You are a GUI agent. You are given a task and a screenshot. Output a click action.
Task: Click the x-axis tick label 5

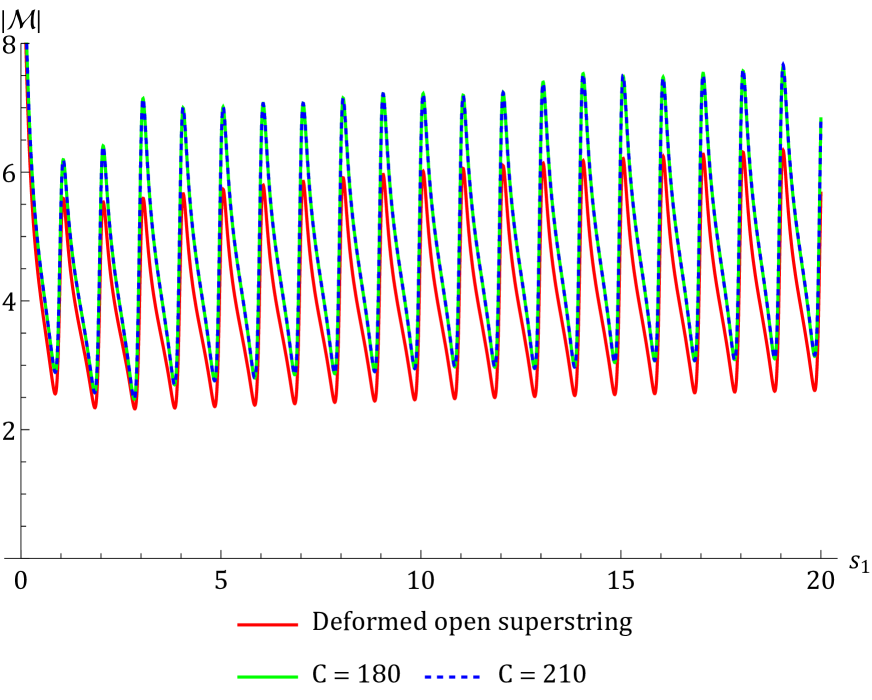[221, 580]
